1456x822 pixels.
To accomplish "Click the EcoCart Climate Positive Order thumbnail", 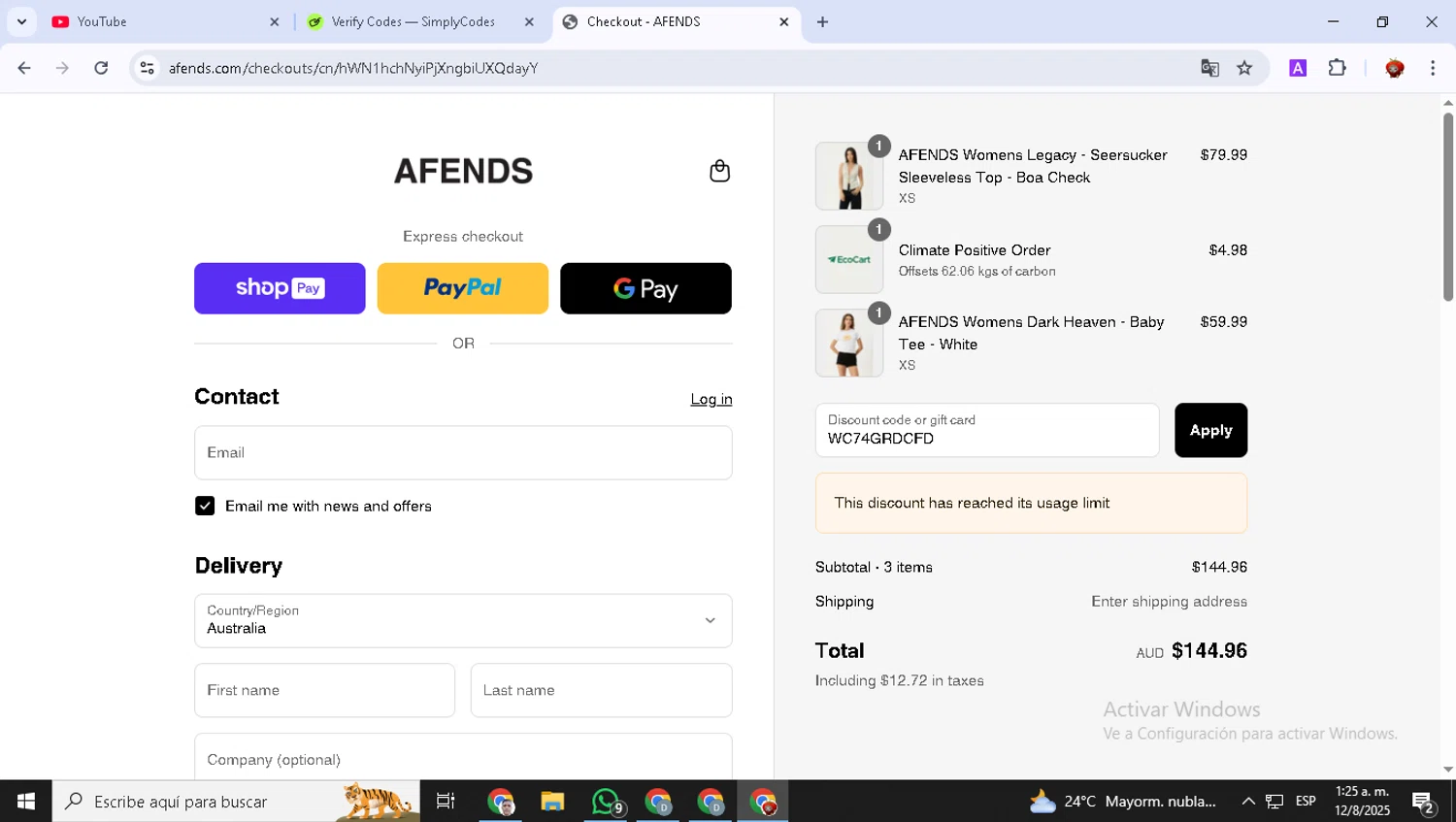I will pos(849,259).
